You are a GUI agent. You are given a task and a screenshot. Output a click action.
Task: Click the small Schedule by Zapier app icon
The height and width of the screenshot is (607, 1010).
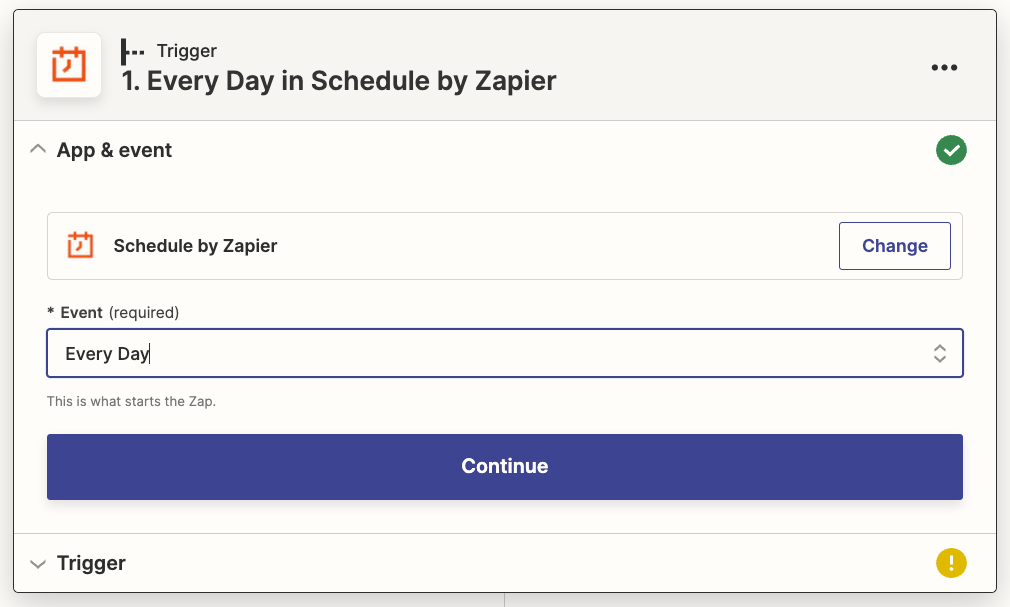(x=80, y=245)
